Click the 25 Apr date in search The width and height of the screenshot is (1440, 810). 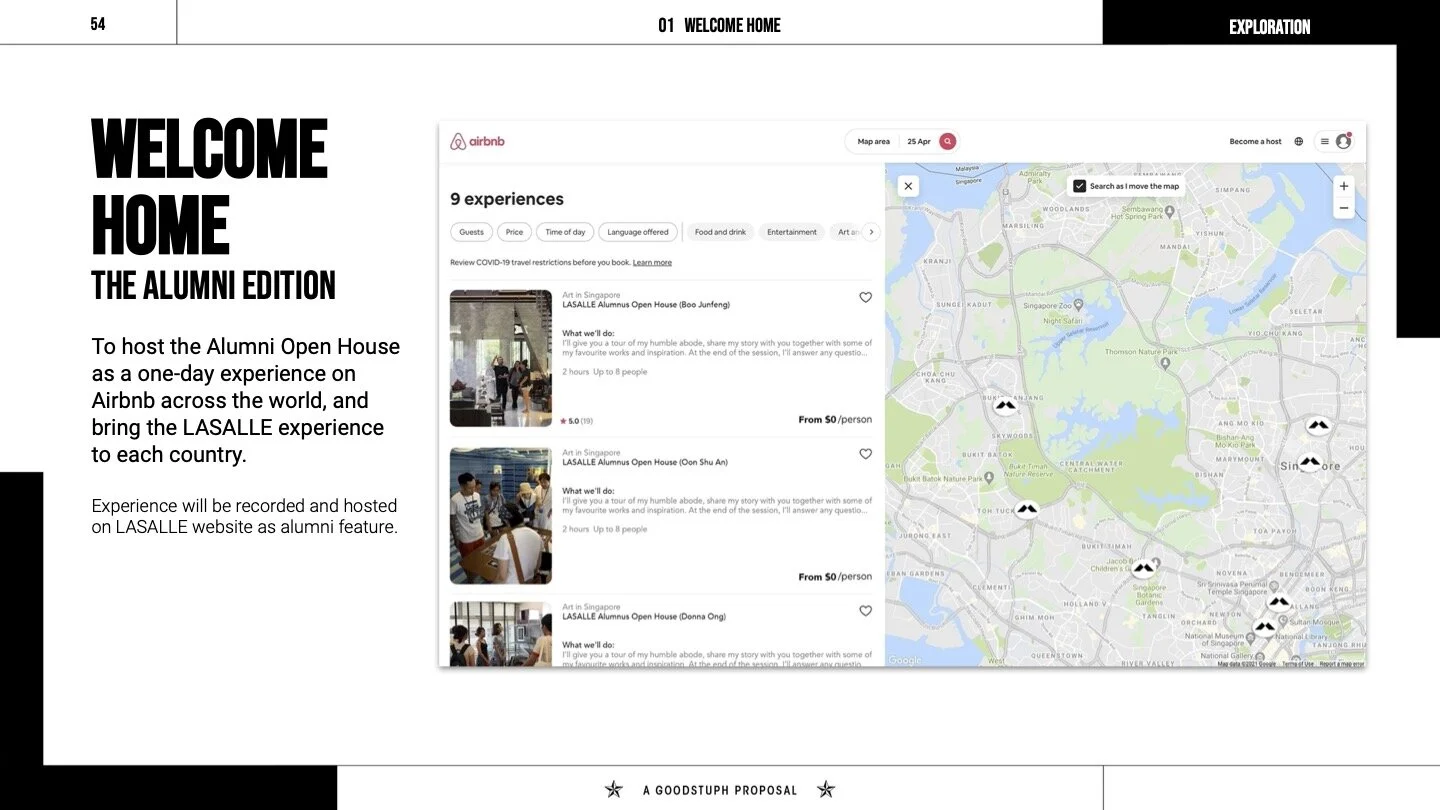pyautogui.click(x=919, y=142)
